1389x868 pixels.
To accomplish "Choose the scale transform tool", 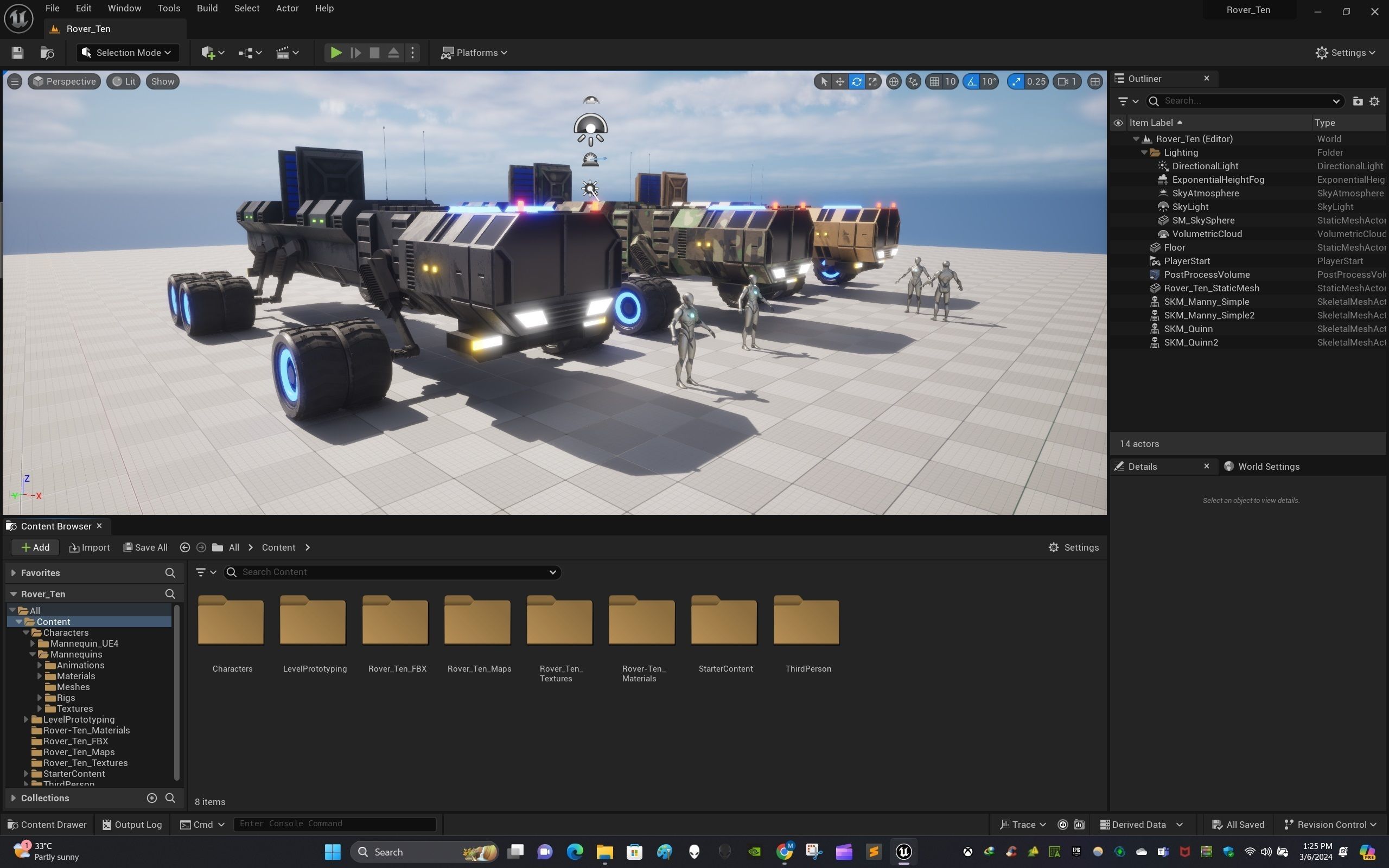I will [x=872, y=81].
